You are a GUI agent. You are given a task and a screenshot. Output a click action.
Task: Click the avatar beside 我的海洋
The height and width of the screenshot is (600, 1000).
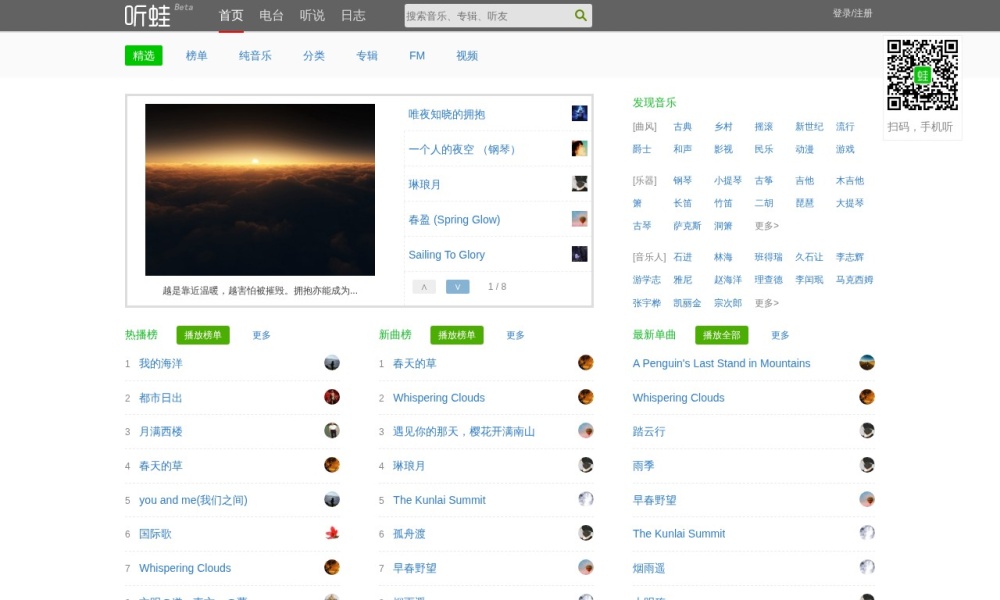[x=332, y=363]
